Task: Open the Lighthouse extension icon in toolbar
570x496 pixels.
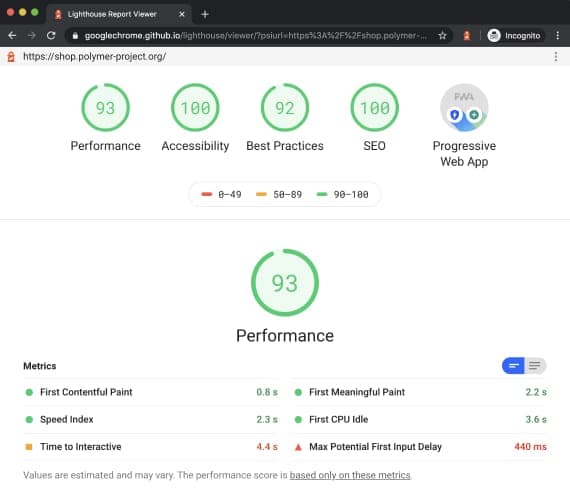Action: [467, 35]
